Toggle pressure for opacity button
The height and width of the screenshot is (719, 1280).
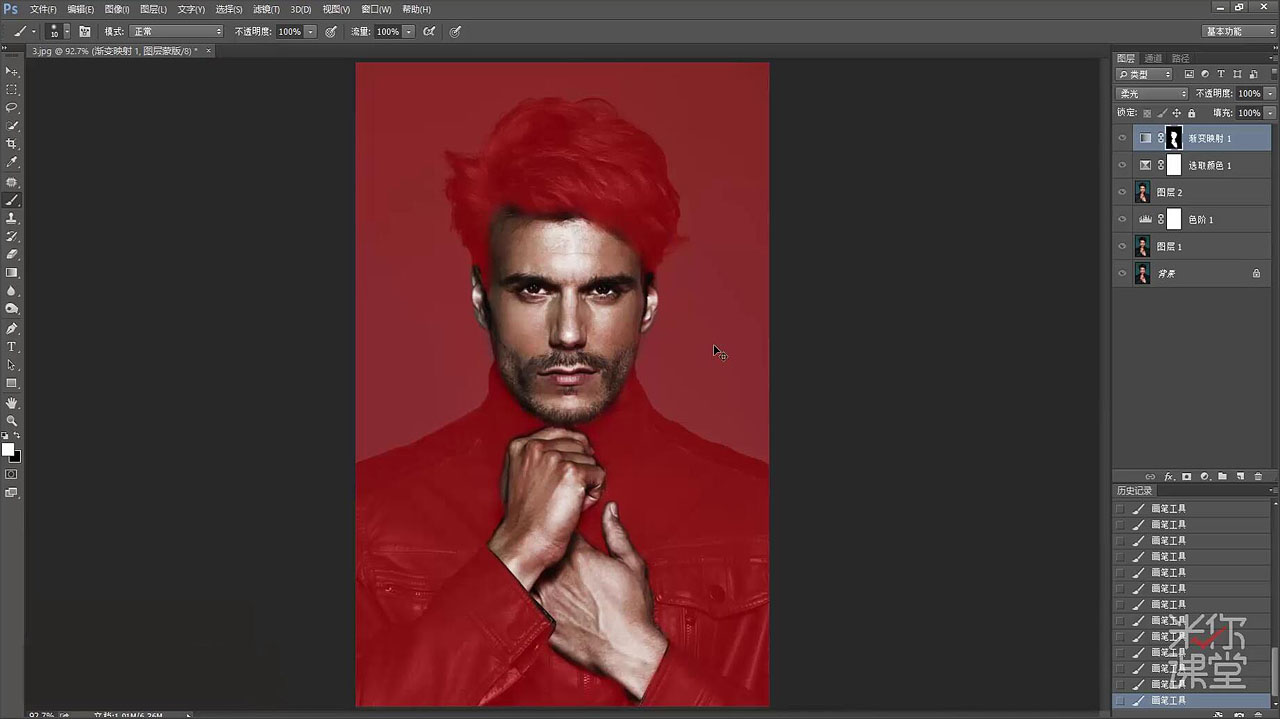[x=331, y=32]
